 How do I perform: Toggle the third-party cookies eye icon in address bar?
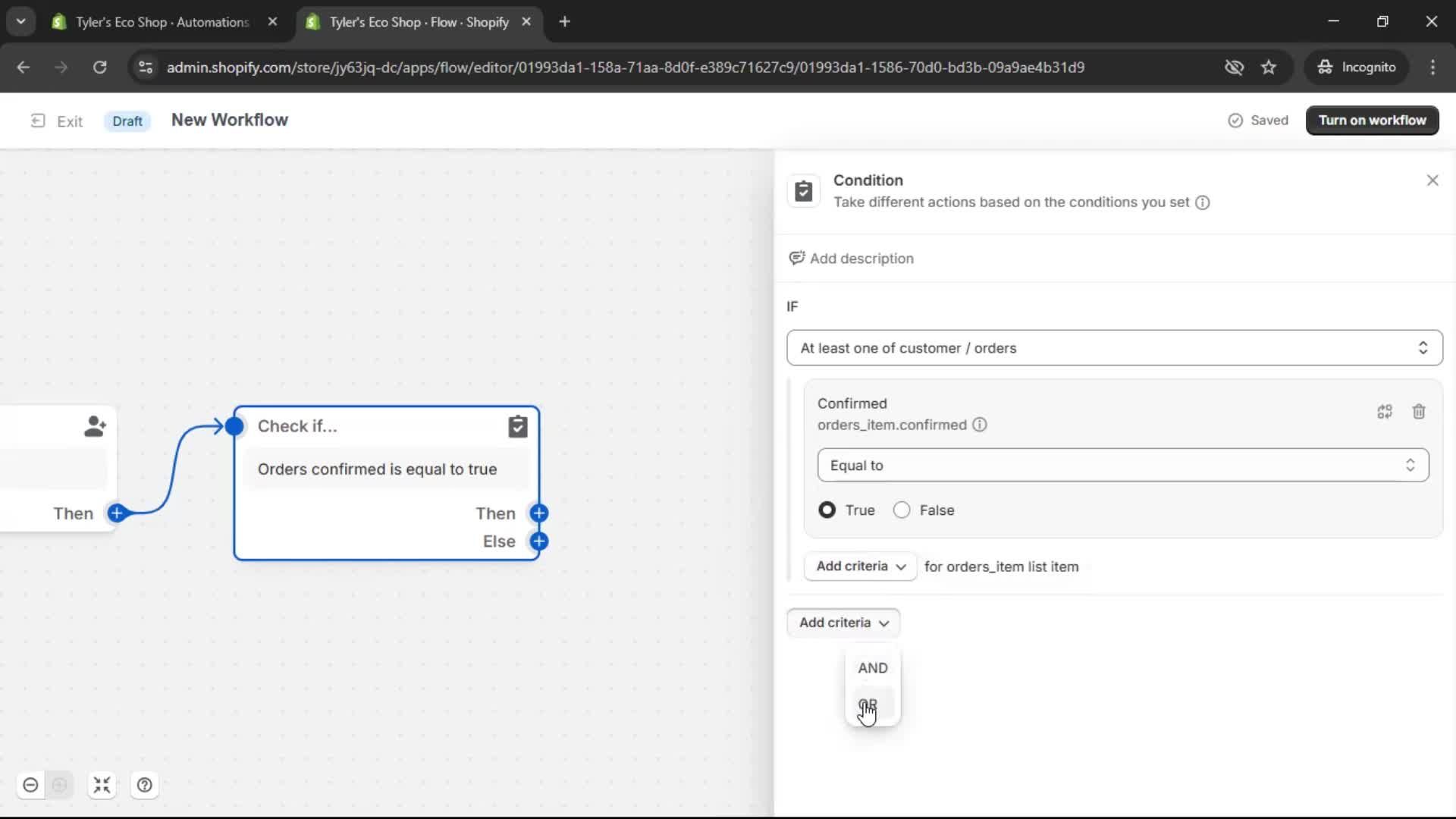pos(1234,67)
